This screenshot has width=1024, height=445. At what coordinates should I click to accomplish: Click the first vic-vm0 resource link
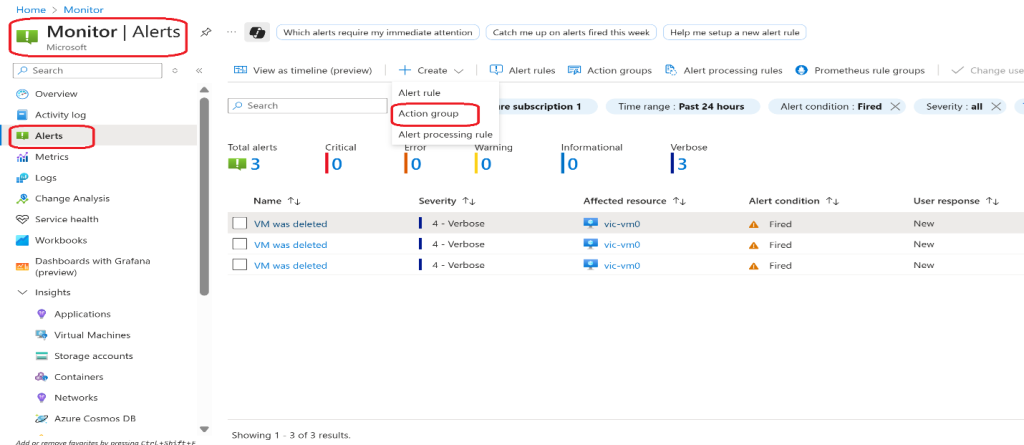622,224
